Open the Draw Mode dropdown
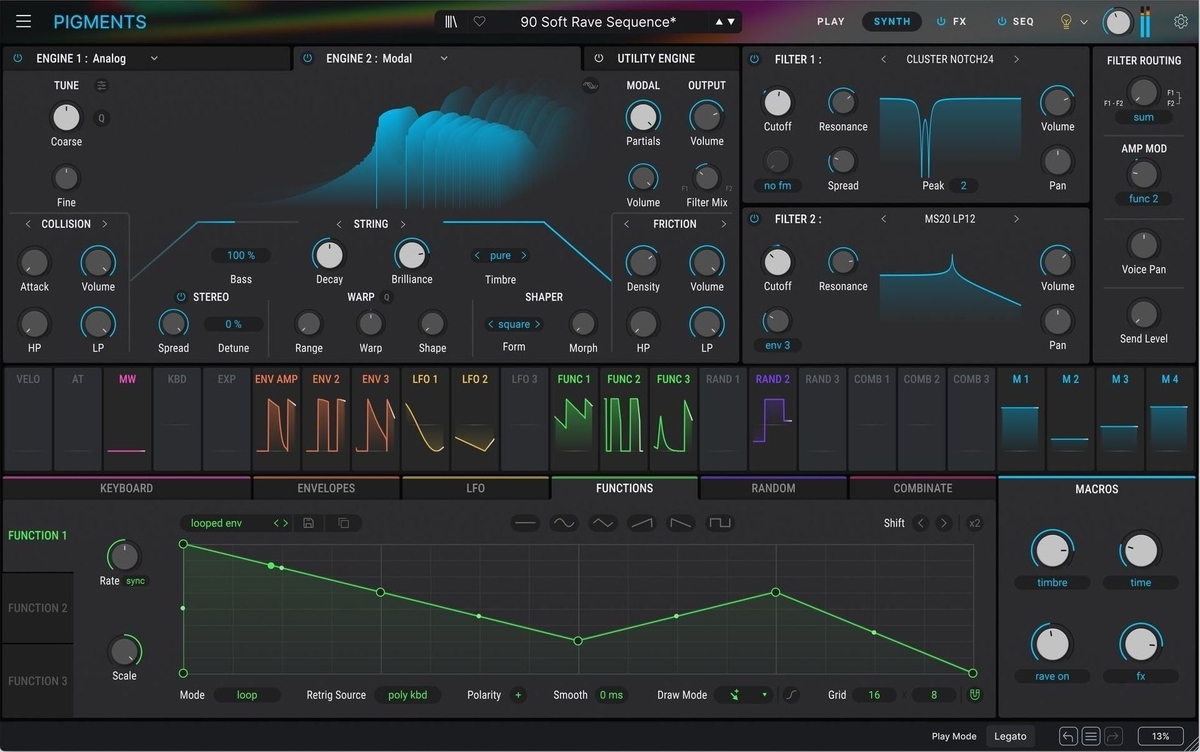This screenshot has height=752, width=1200. (x=745, y=695)
